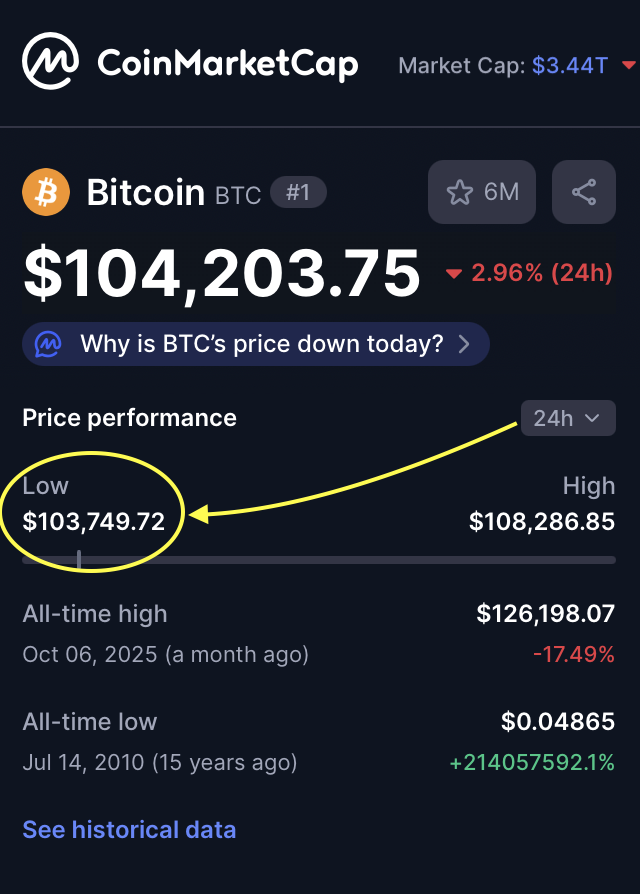This screenshot has height=894, width=640.
Task: Click the orange Bitcoin coin icon
Action: [46, 192]
